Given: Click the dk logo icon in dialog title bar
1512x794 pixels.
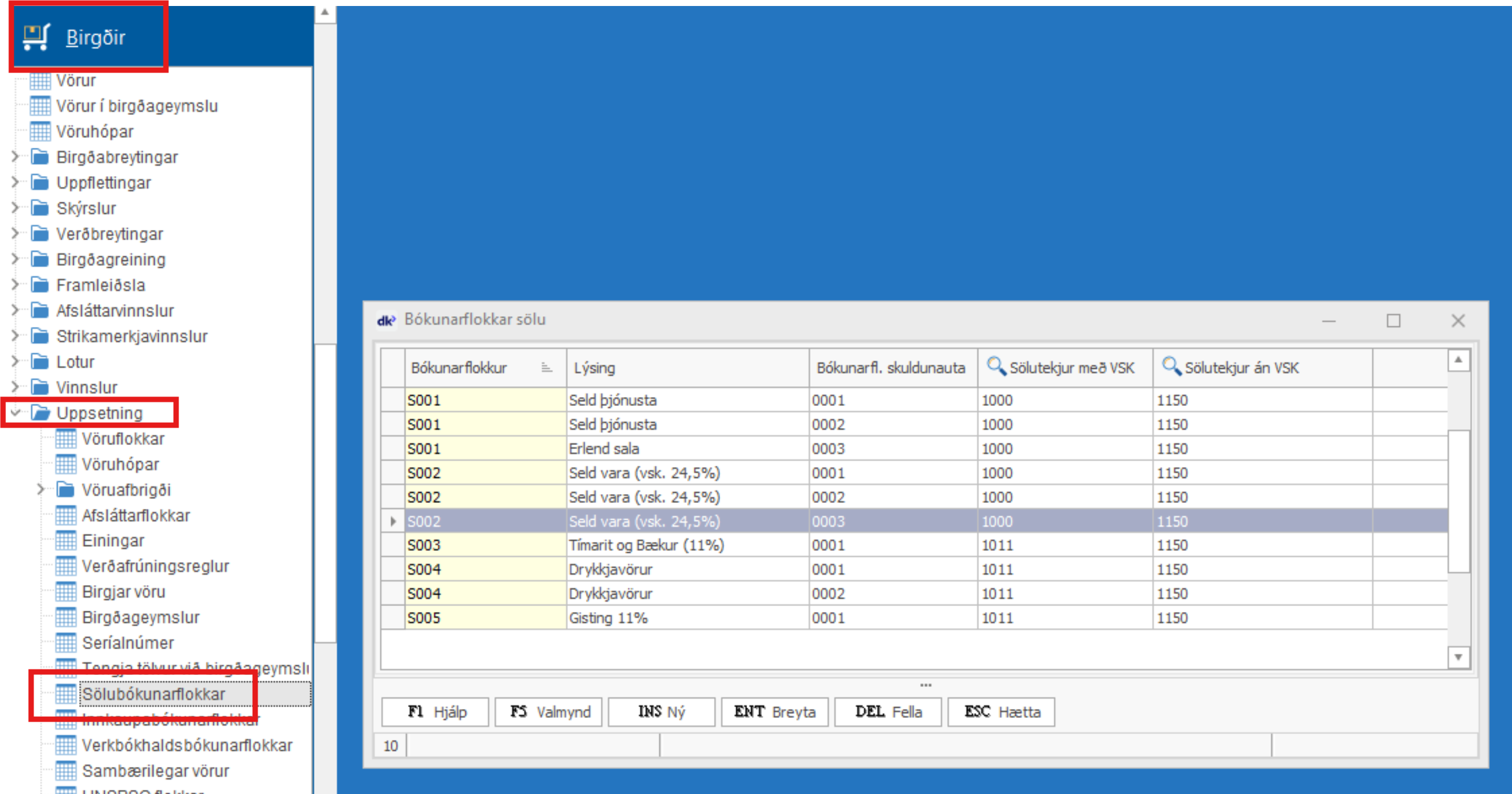Looking at the screenshot, I should (x=386, y=320).
